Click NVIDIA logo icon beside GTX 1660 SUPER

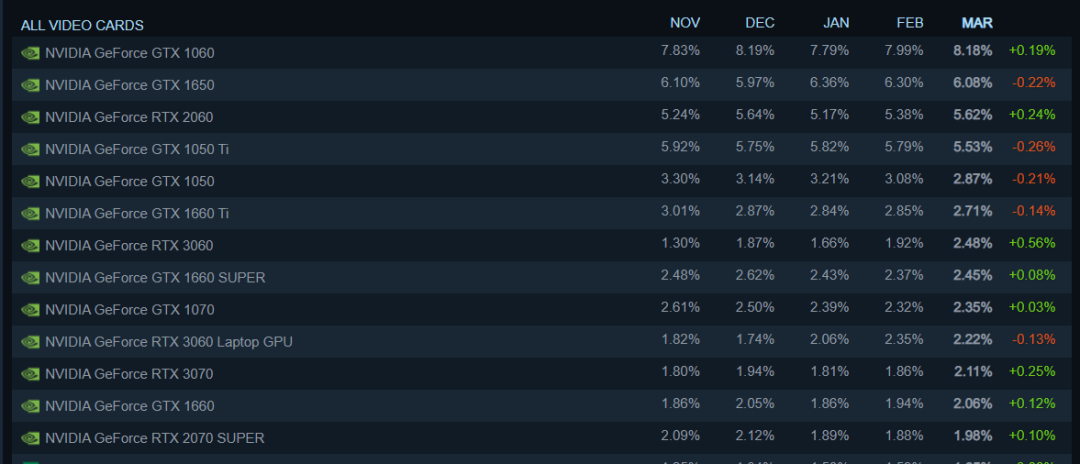coord(30,278)
